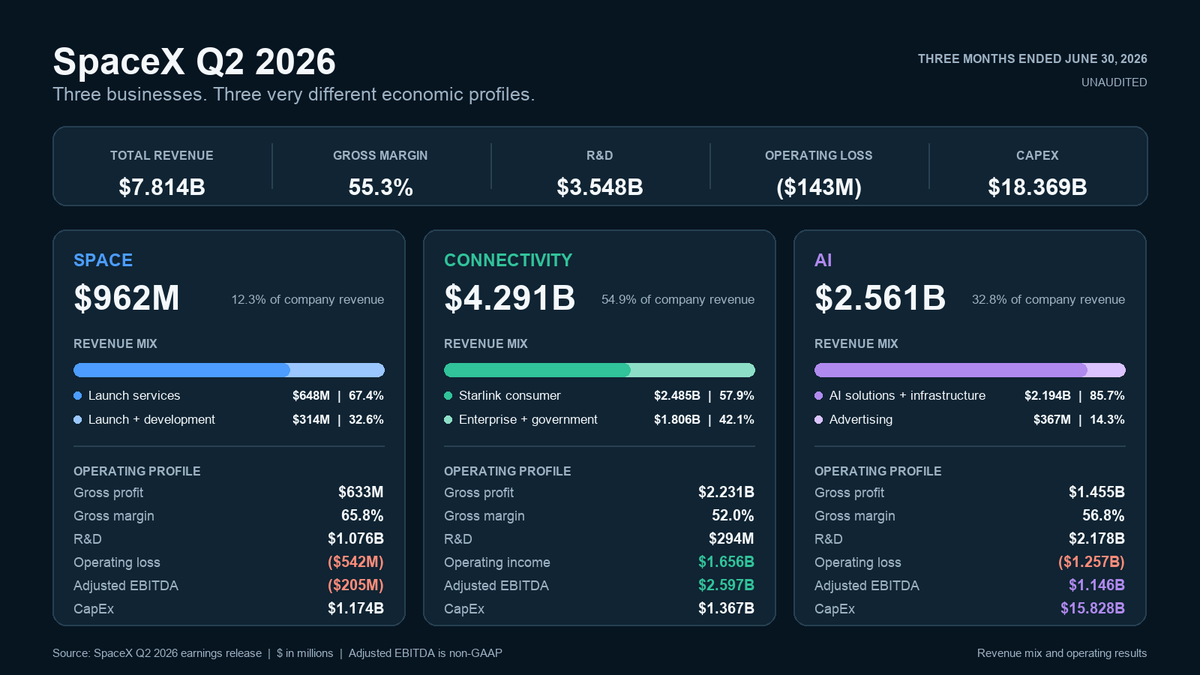The height and width of the screenshot is (675, 1200).
Task: Click the 'SPACE' card heading
Action: click(103, 260)
